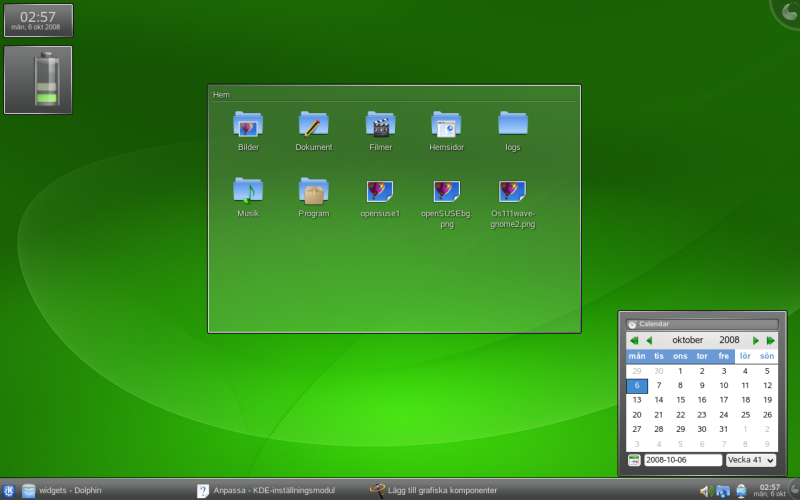Viewport: 800px width, 500px height.
Task: Select the openSUSEbg.png image file
Action: click(446, 203)
